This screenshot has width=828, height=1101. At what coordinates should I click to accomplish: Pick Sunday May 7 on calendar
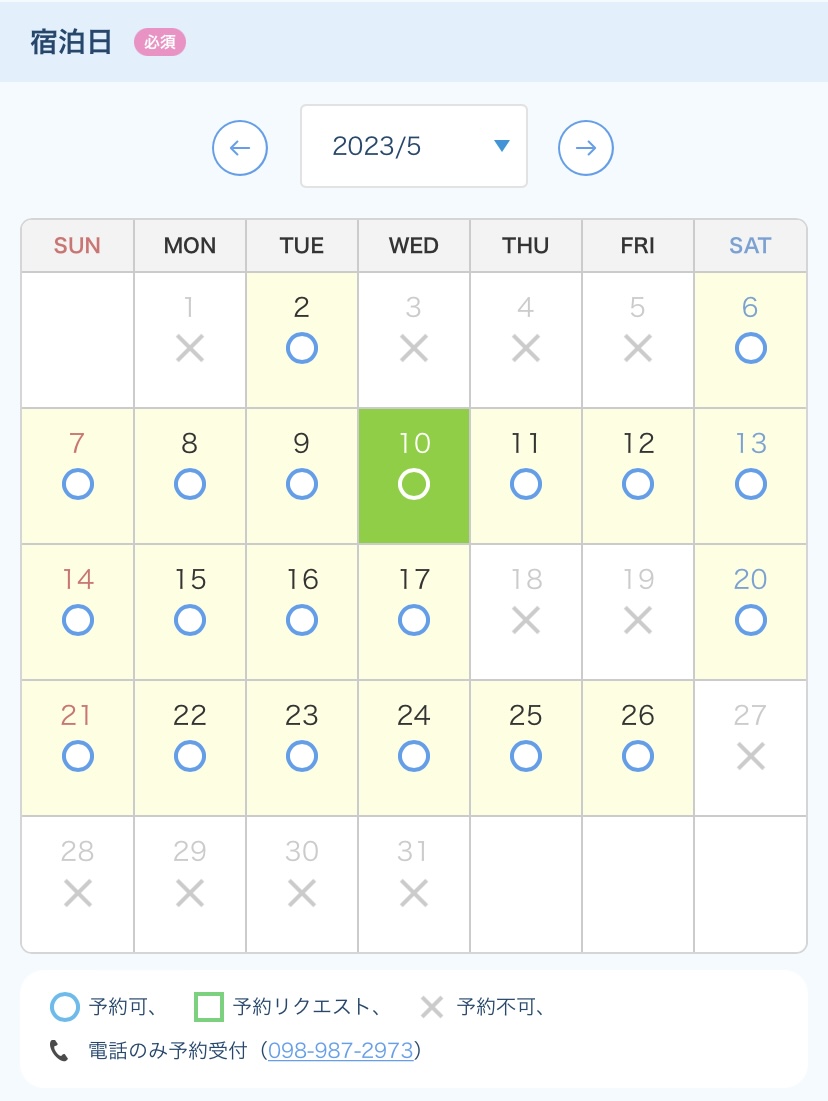(x=77, y=476)
